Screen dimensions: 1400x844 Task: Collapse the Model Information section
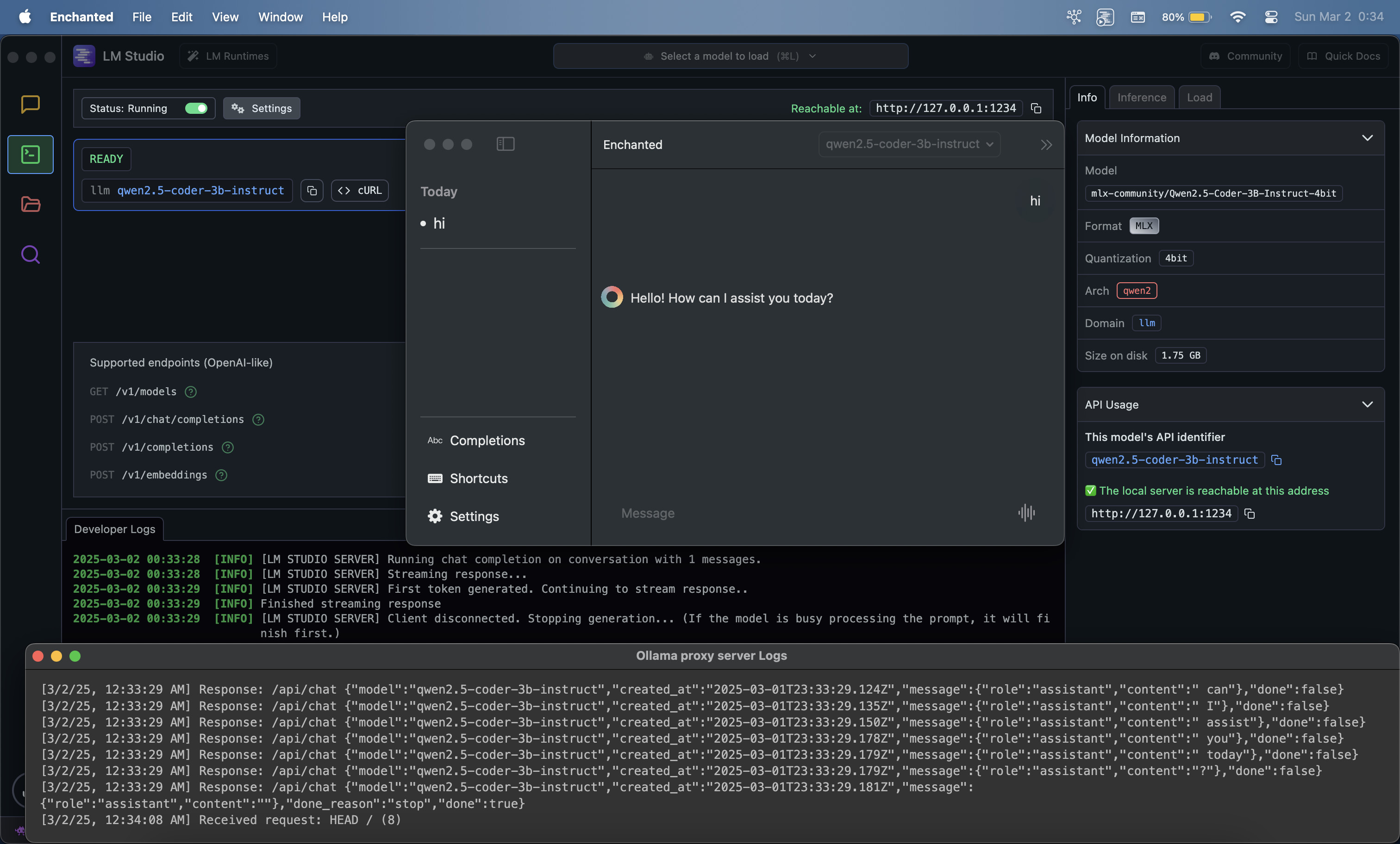[x=1367, y=138]
